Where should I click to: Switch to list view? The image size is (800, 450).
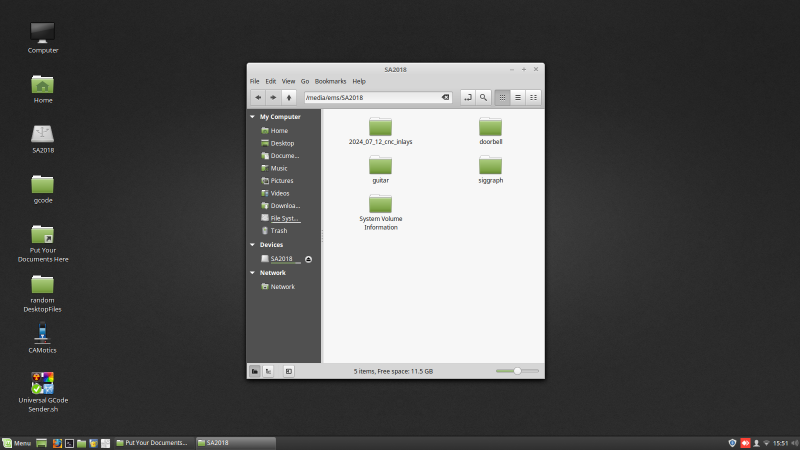518,97
